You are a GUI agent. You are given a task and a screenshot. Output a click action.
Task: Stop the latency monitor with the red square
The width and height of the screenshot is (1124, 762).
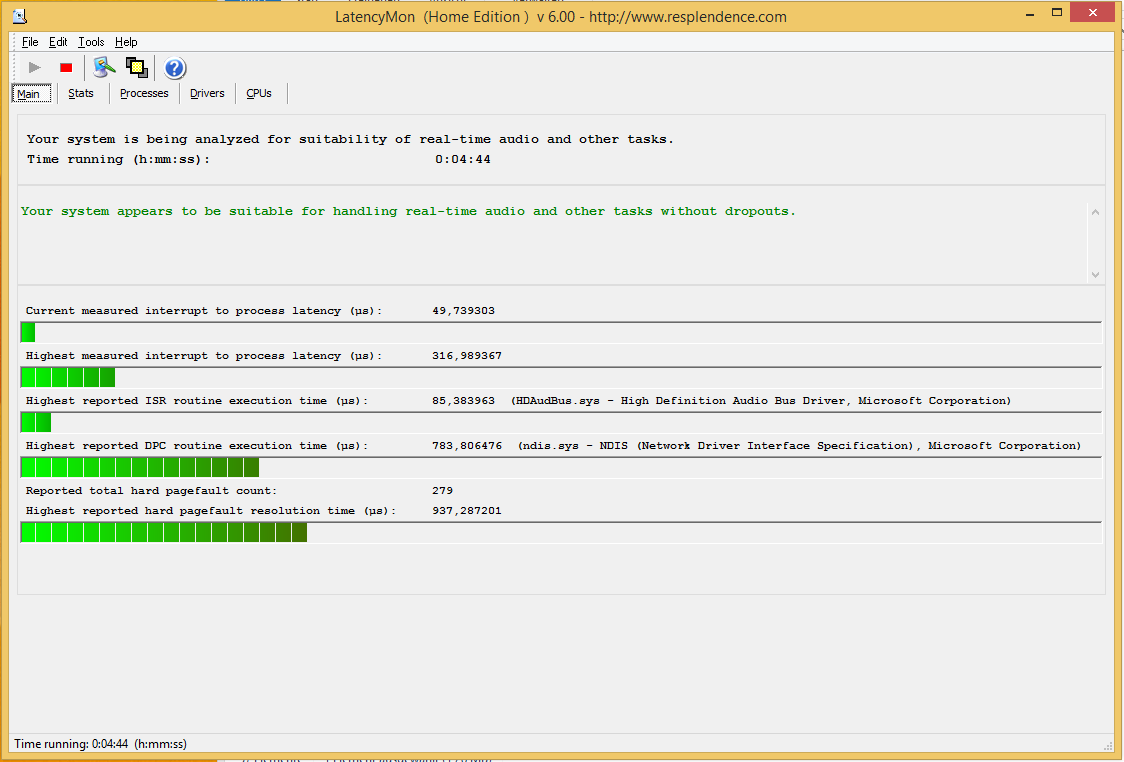point(66,67)
